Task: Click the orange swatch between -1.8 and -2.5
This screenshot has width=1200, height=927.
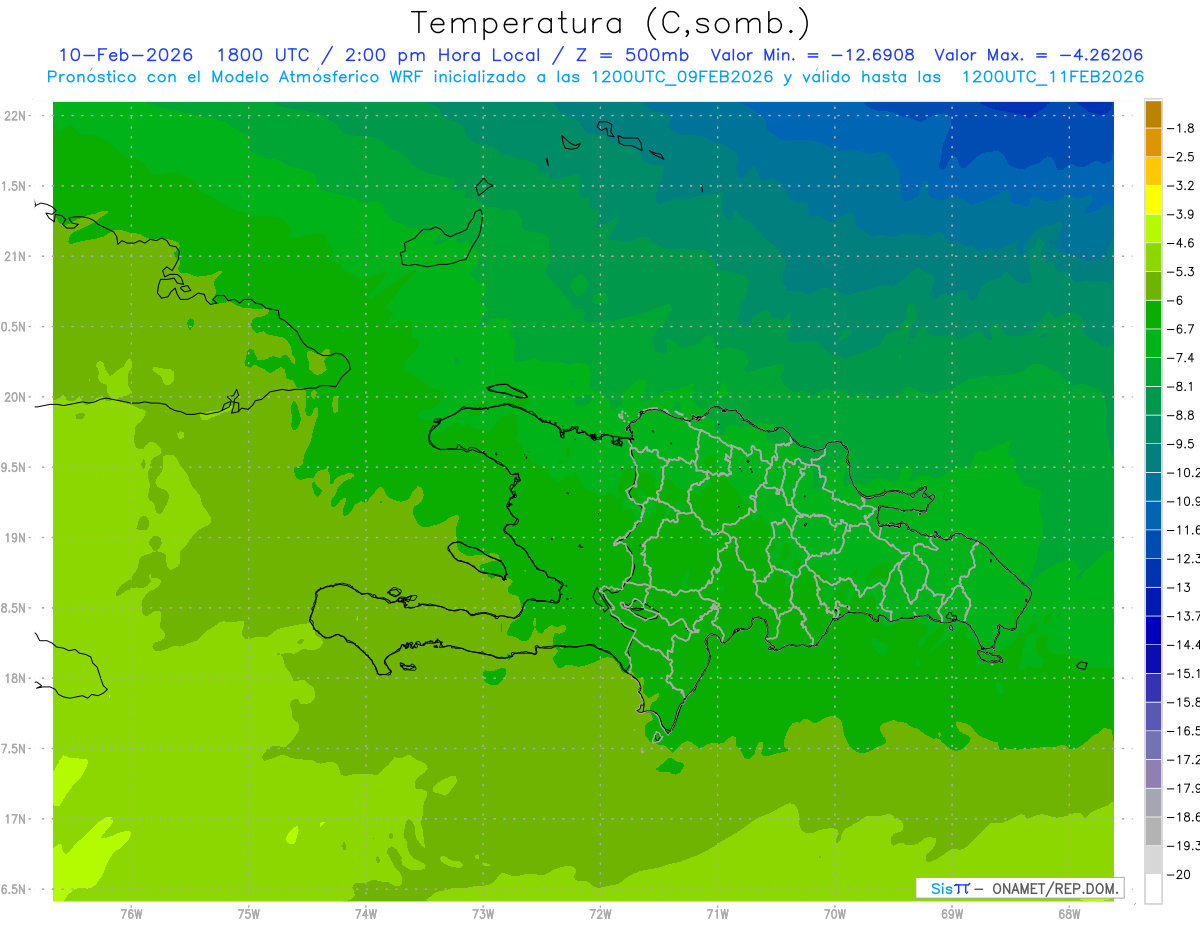Action: coord(1153,143)
